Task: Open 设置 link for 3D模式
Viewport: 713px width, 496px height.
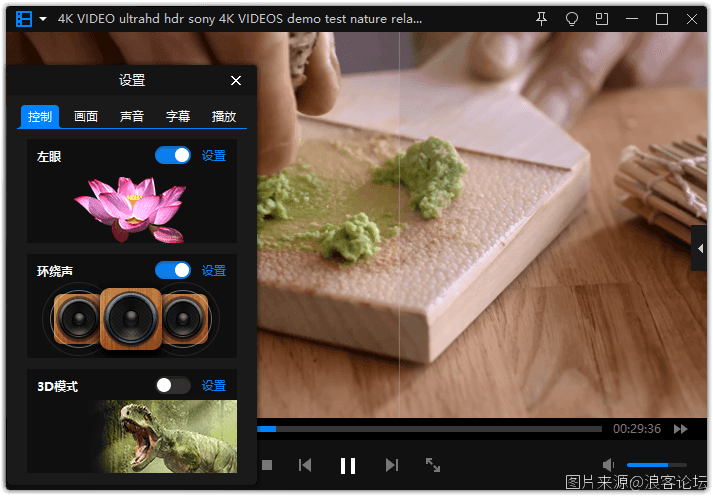Action: tap(214, 386)
